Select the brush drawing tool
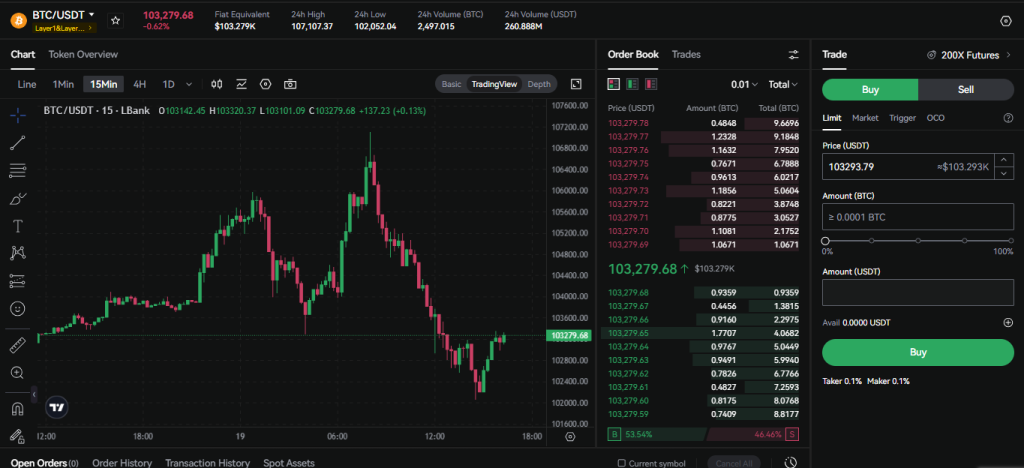This screenshot has width=1024, height=468. (x=18, y=198)
